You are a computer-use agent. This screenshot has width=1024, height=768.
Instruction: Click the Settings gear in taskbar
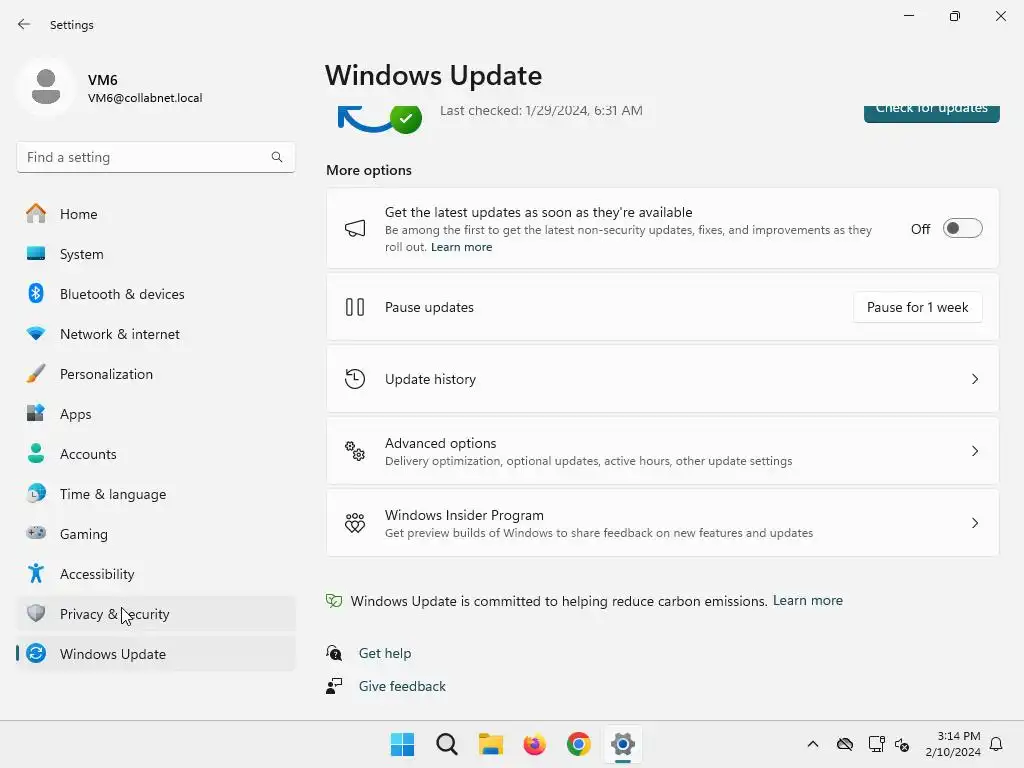coord(623,744)
